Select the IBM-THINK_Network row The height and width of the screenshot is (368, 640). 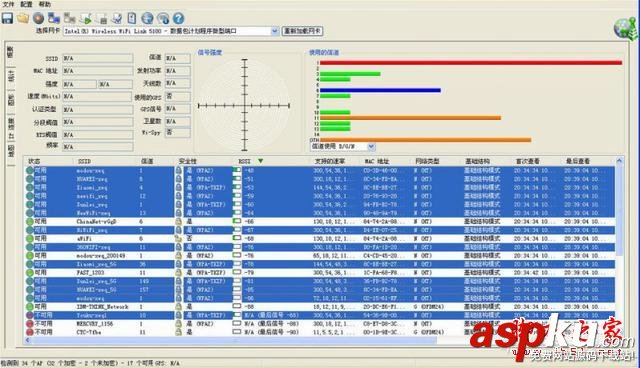tap(320, 306)
